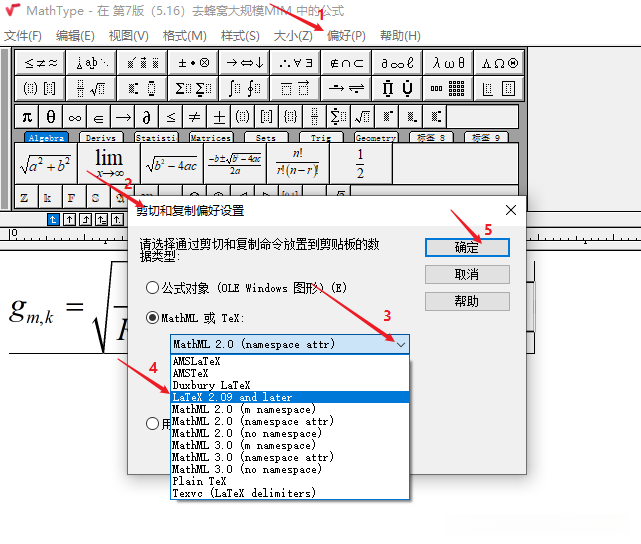Open the embellishments palette
641x544 pixels.
(142, 63)
